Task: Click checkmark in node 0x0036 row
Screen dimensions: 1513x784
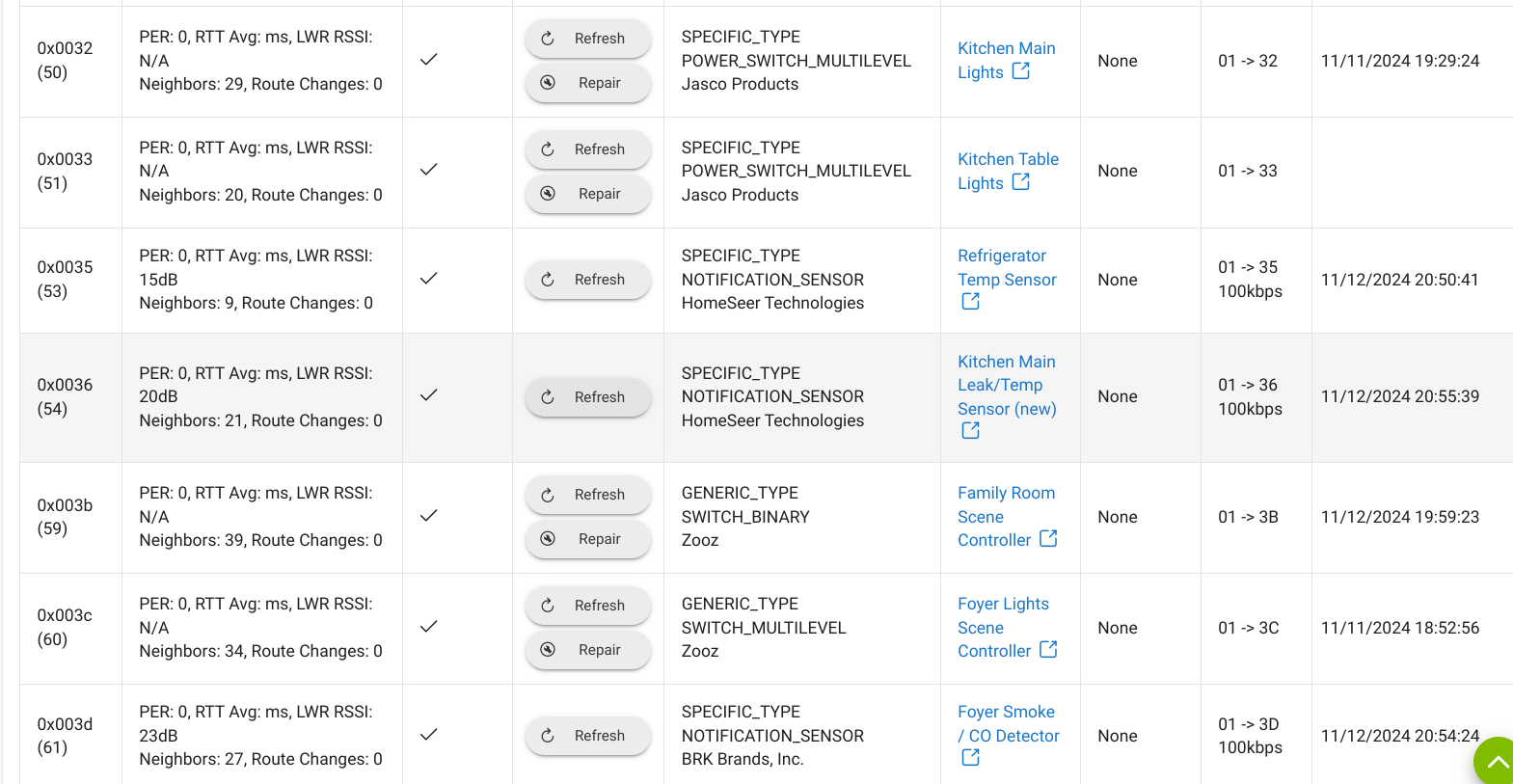Action: (429, 395)
